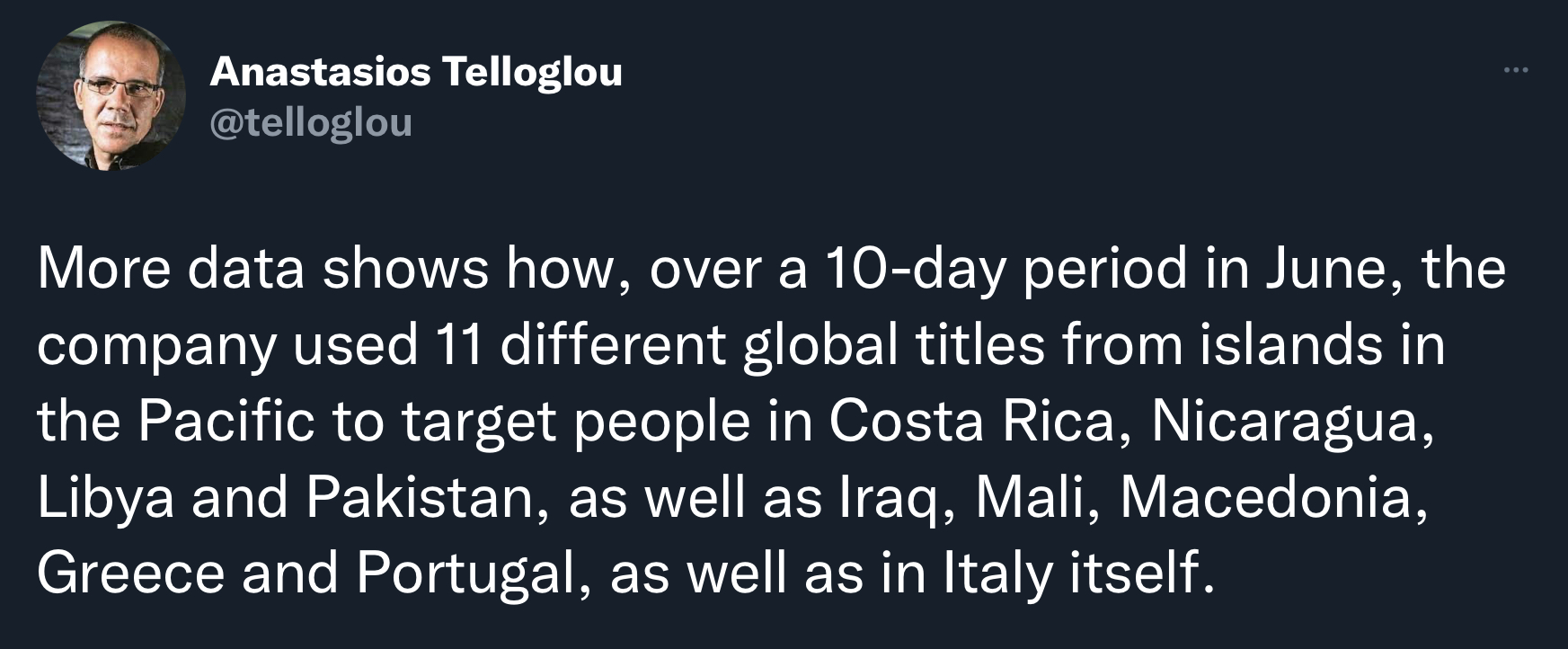Click the word "Macedonia" in the tweet

(x=1265, y=497)
